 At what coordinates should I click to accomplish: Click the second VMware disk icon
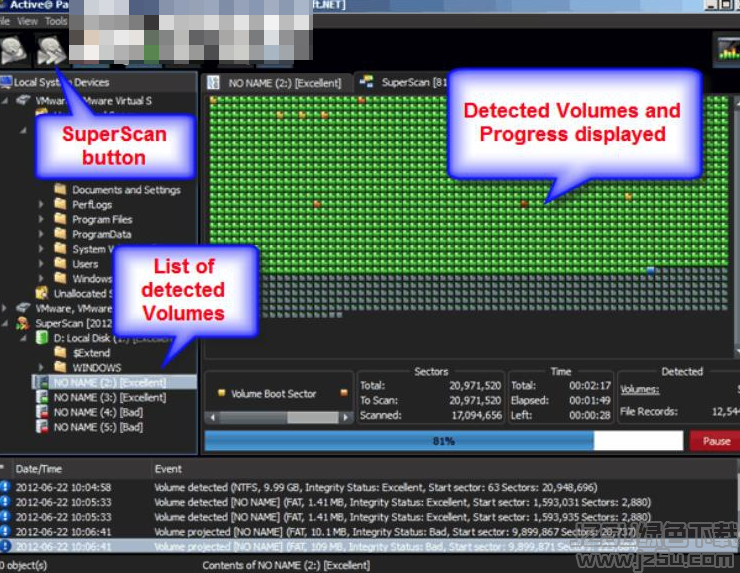[23, 308]
